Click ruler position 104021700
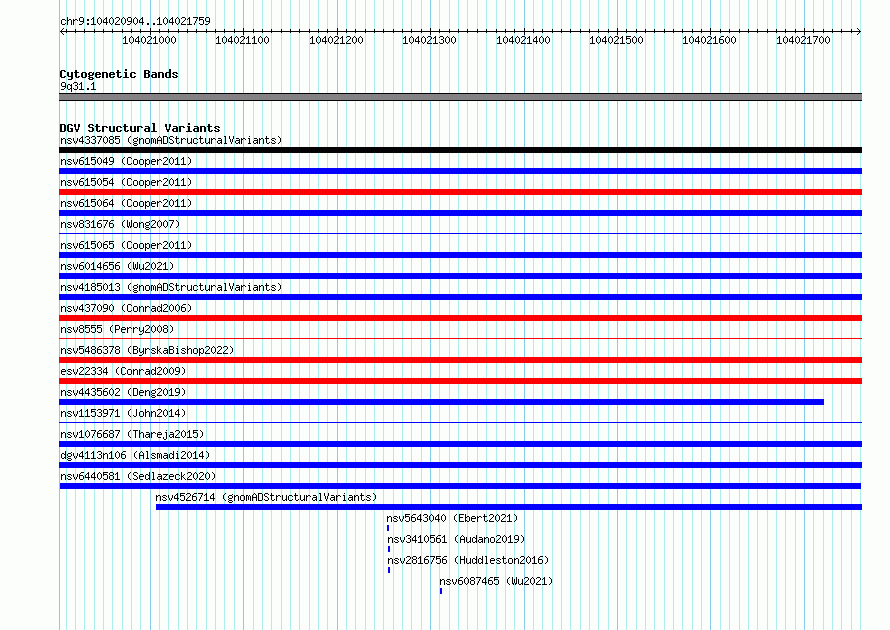This screenshot has width=890, height=630. click(803, 40)
